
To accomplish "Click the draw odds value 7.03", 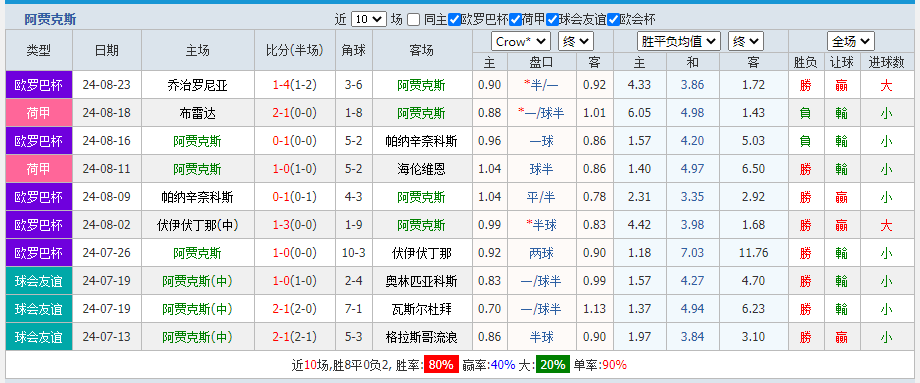I will 692,253.
